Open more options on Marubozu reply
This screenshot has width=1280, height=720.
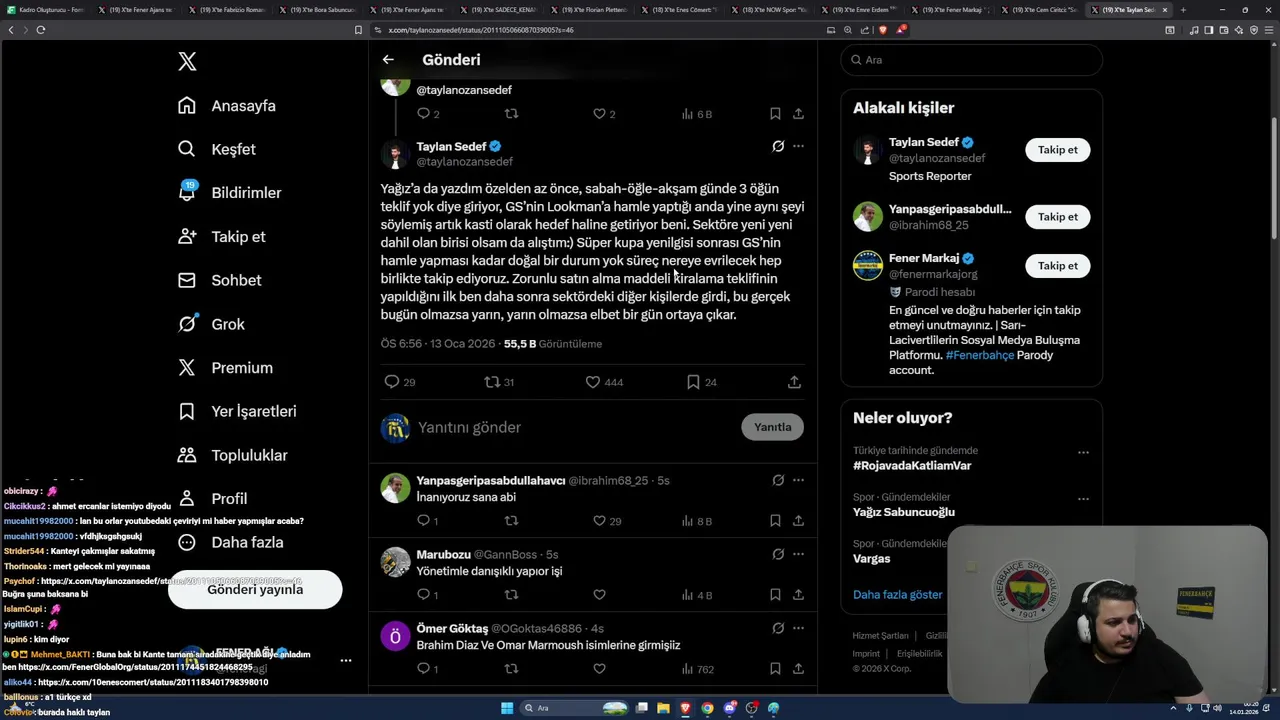[798, 554]
